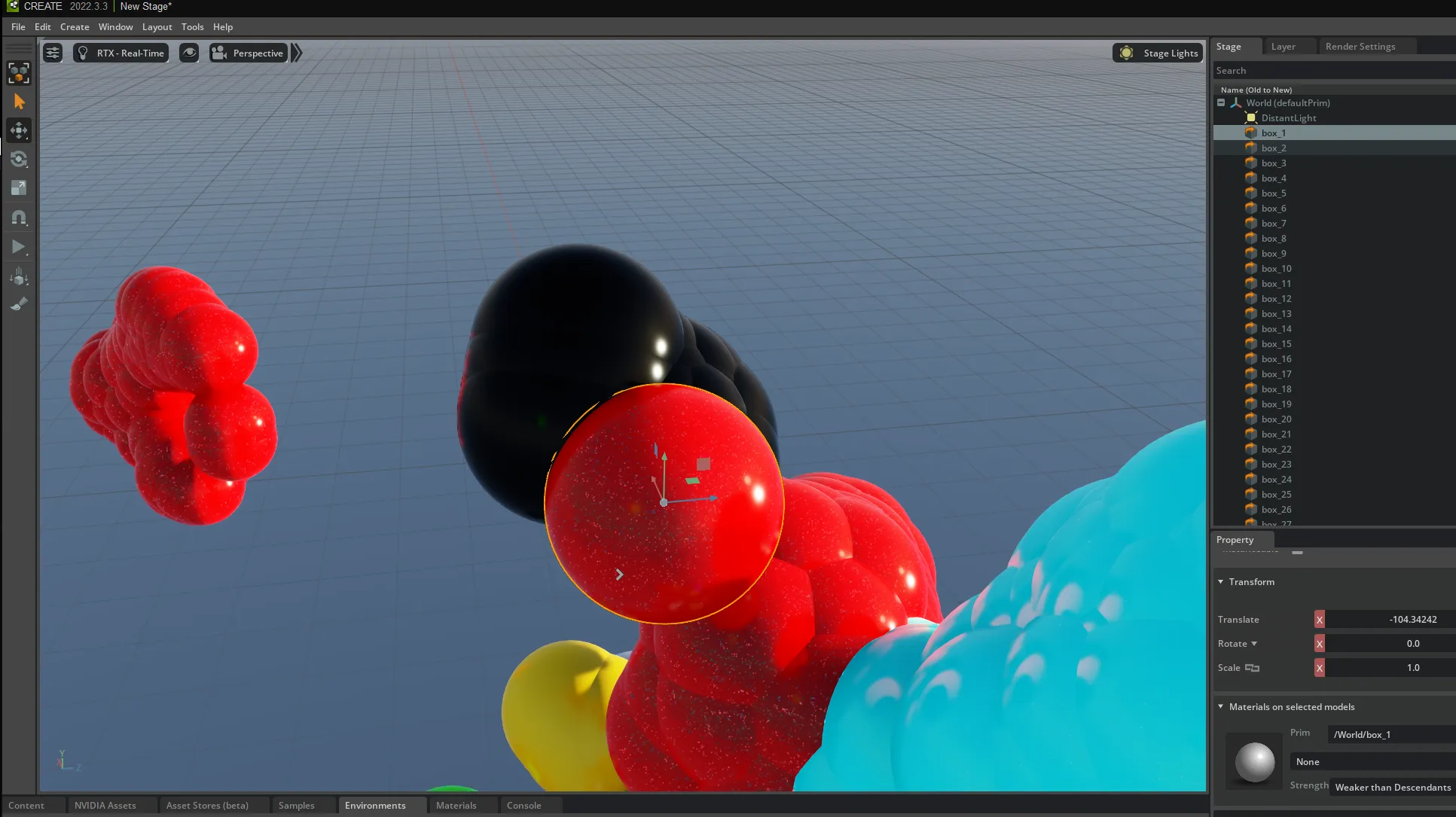The height and width of the screenshot is (817, 1456).
Task: Collapse the World defaultPrim tree node
Action: (x=1221, y=103)
